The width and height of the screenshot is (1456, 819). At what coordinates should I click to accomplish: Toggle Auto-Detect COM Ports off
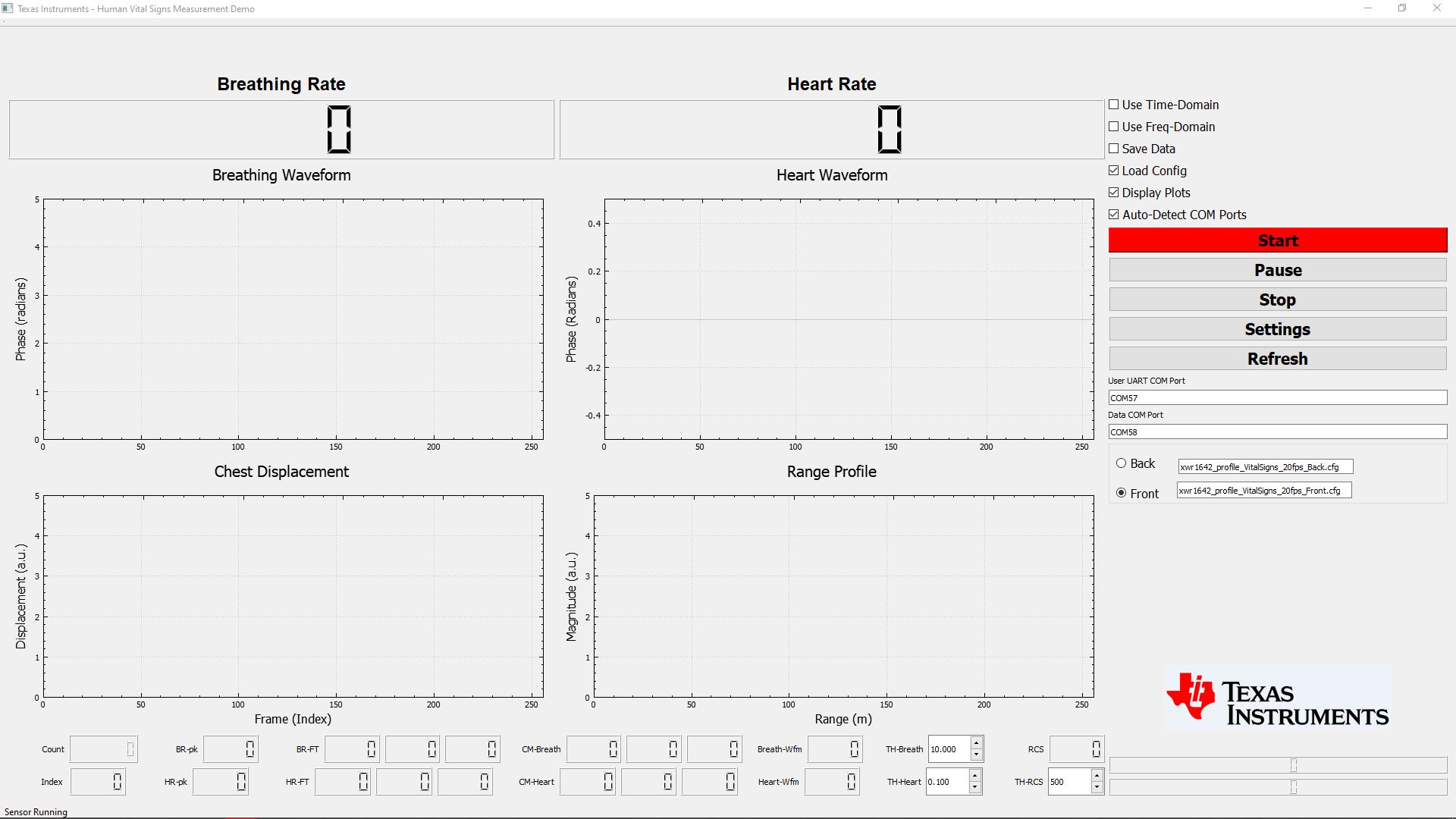(x=1114, y=215)
